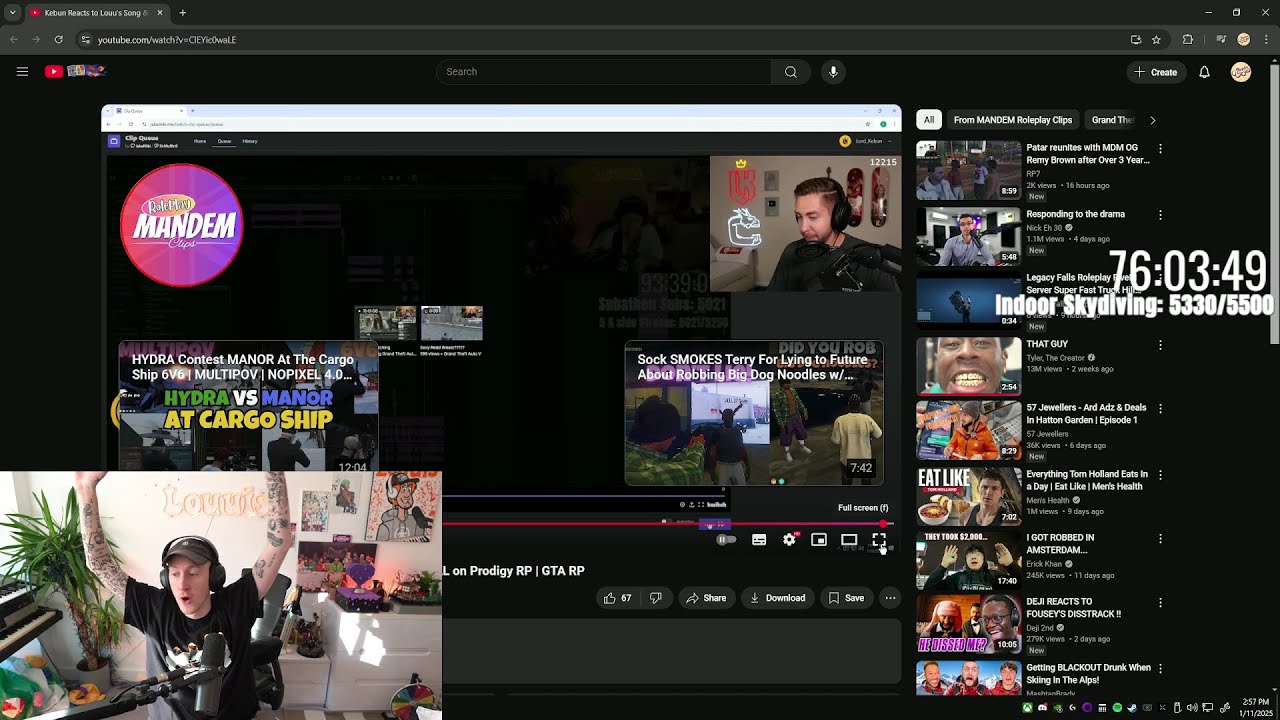
Task: Open DEJI REACTS TO FOUSEY'S DISSTRACK title
Action: [1073, 608]
